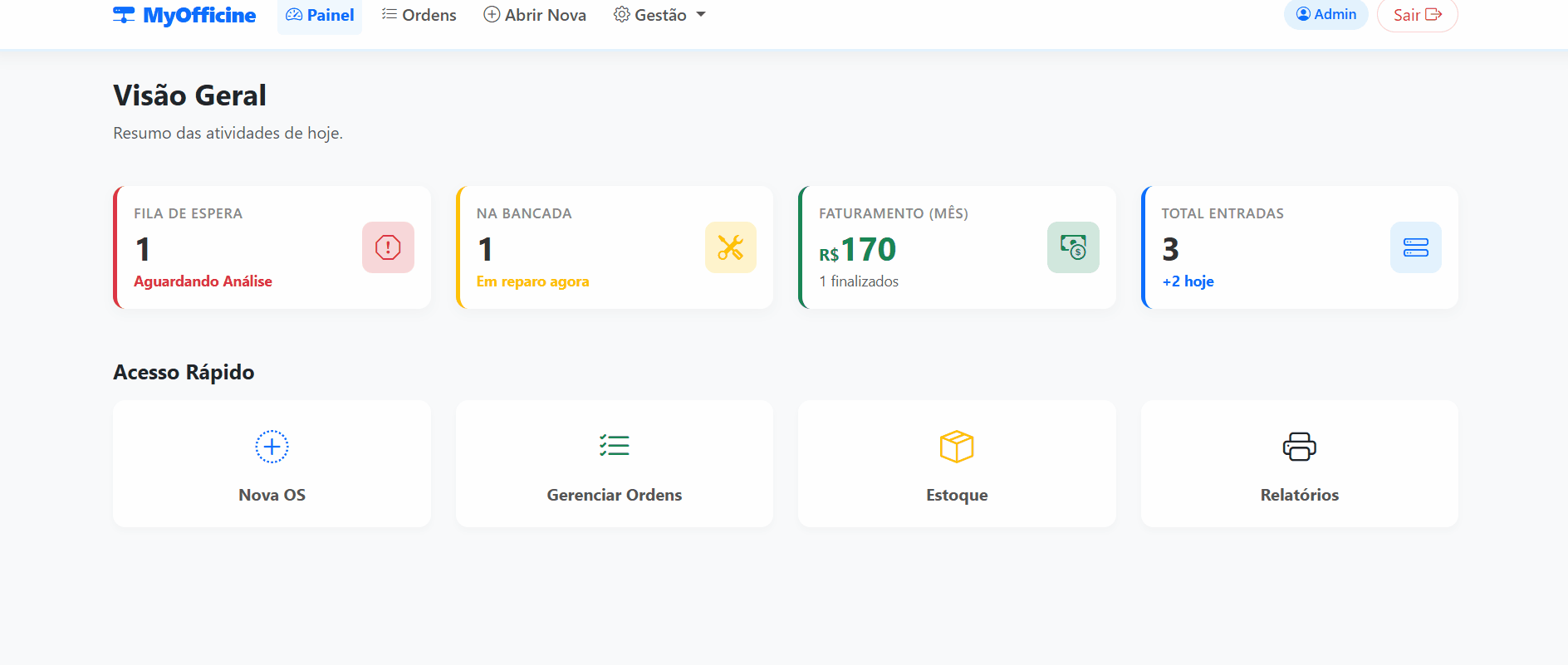Go to Ordens in navigation bar

point(419,15)
